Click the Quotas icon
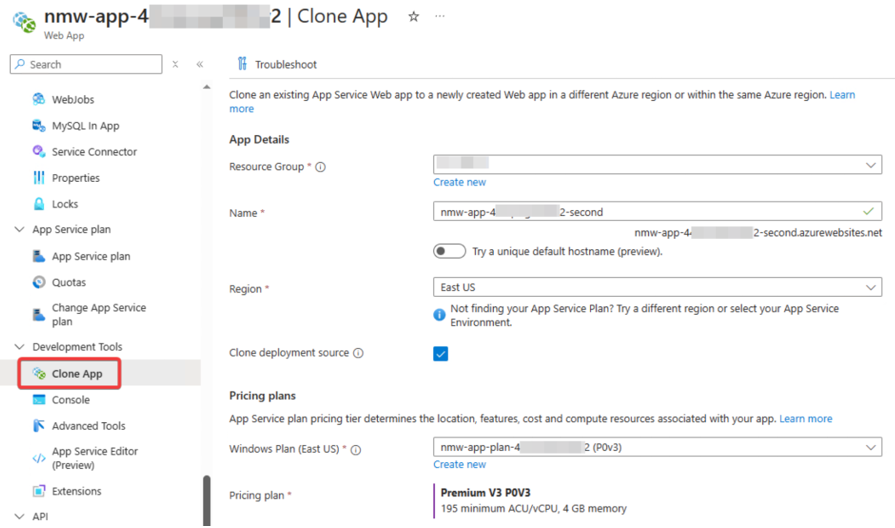The height and width of the screenshot is (528, 895). click(x=39, y=282)
